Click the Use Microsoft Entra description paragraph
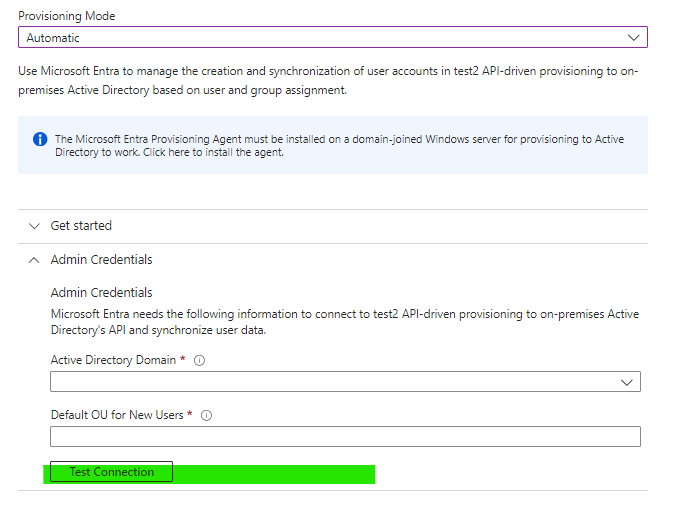Viewport: 692px width, 527px height. [328, 80]
